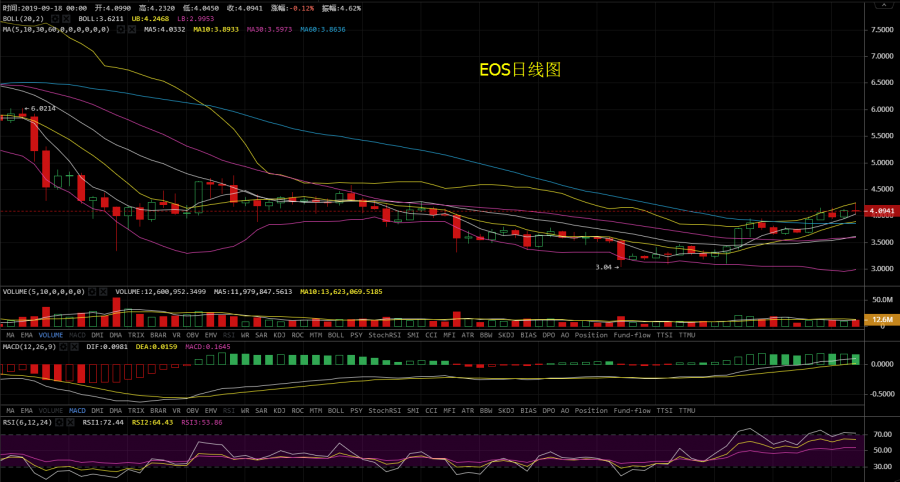Image resolution: width=900 pixels, height=482 pixels.
Task: Select DMI tab in volume chart's tab row
Action: point(98,334)
